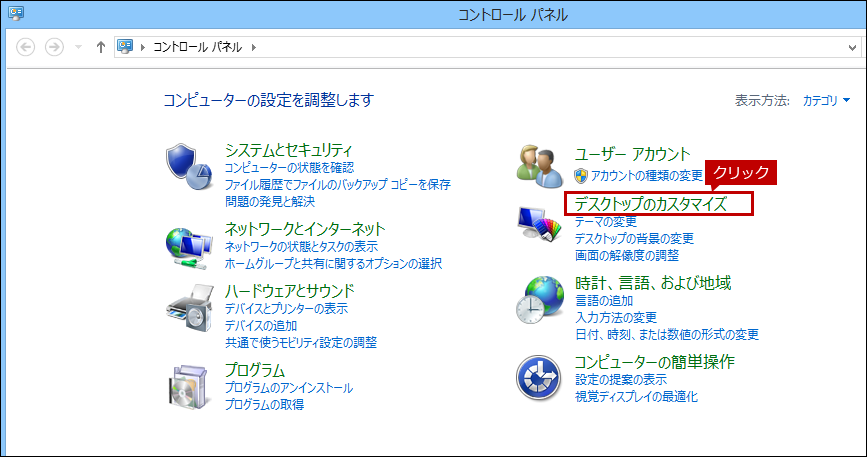The height and width of the screenshot is (457, 867).
Task: Open recent locations dropdown arrow
Action: (x=79, y=48)
